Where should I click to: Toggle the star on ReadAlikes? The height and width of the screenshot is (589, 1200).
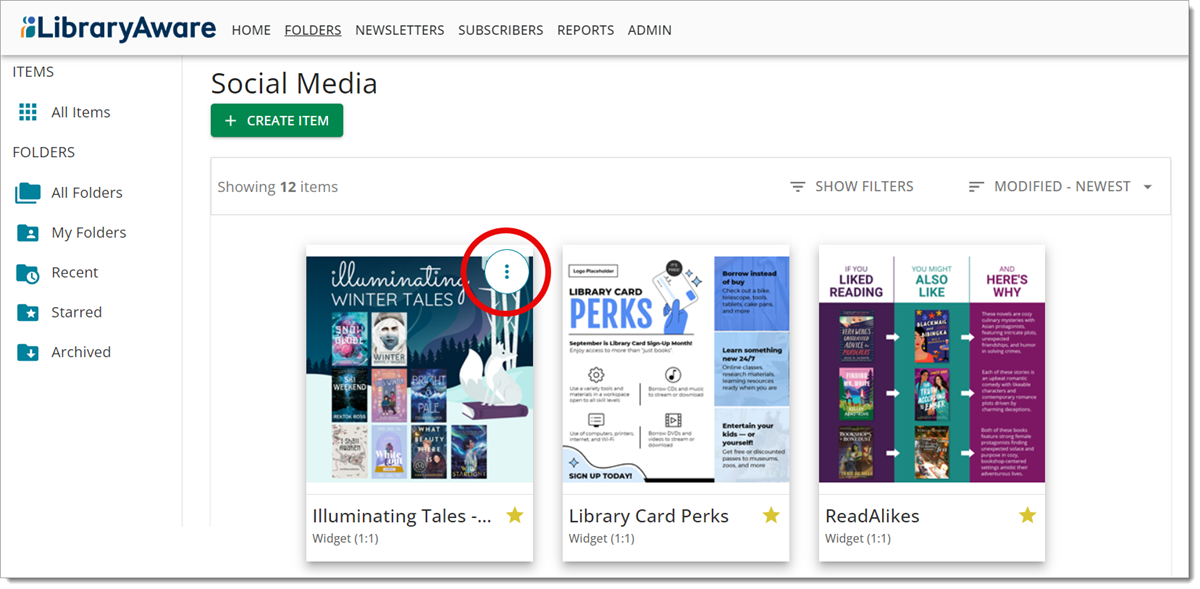[1027, 515]
